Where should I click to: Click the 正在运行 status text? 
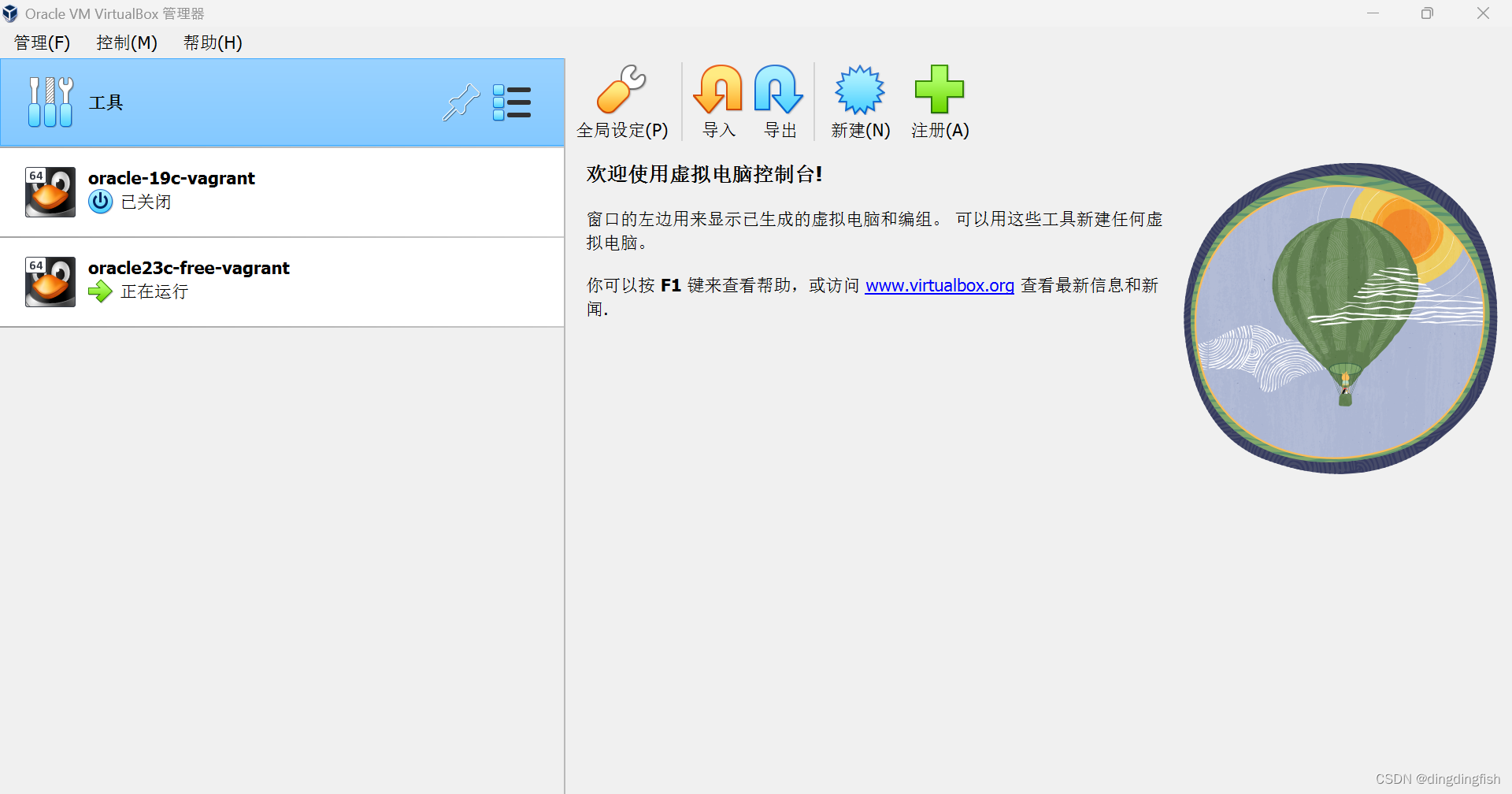click(x=154, y=291)
